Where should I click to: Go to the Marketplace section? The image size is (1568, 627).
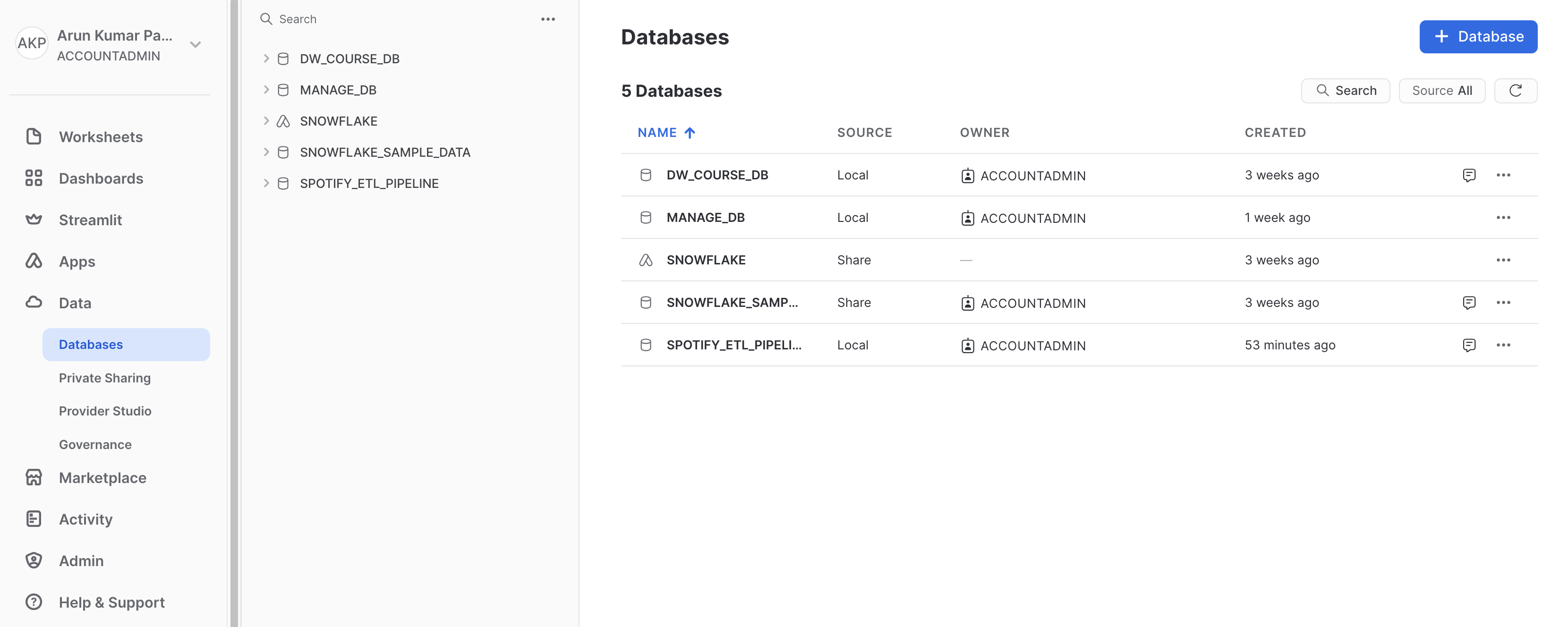102,477
